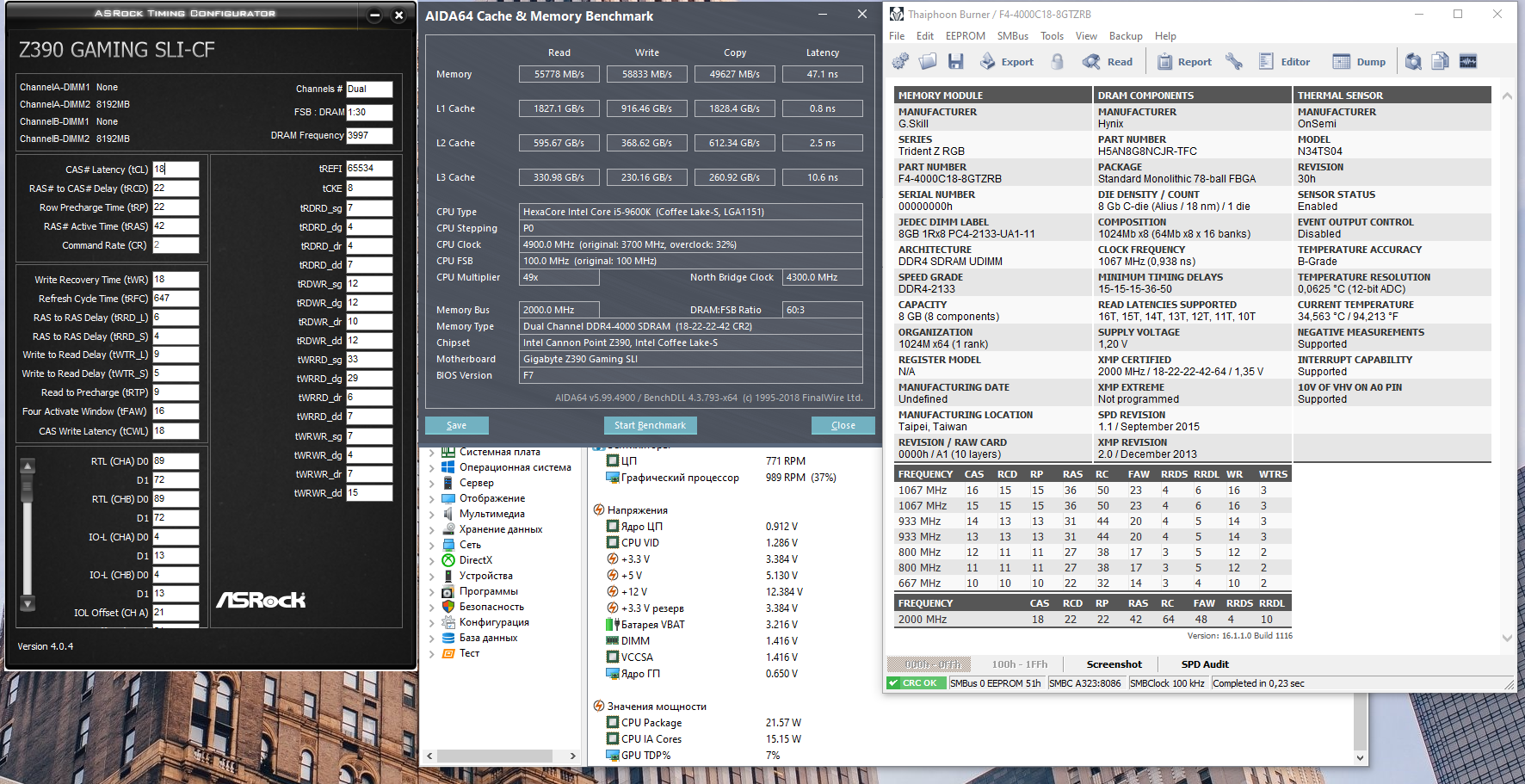
Task: Click the Thaiphoon report scrollbar down arrow
Action: click(1507, 638)
